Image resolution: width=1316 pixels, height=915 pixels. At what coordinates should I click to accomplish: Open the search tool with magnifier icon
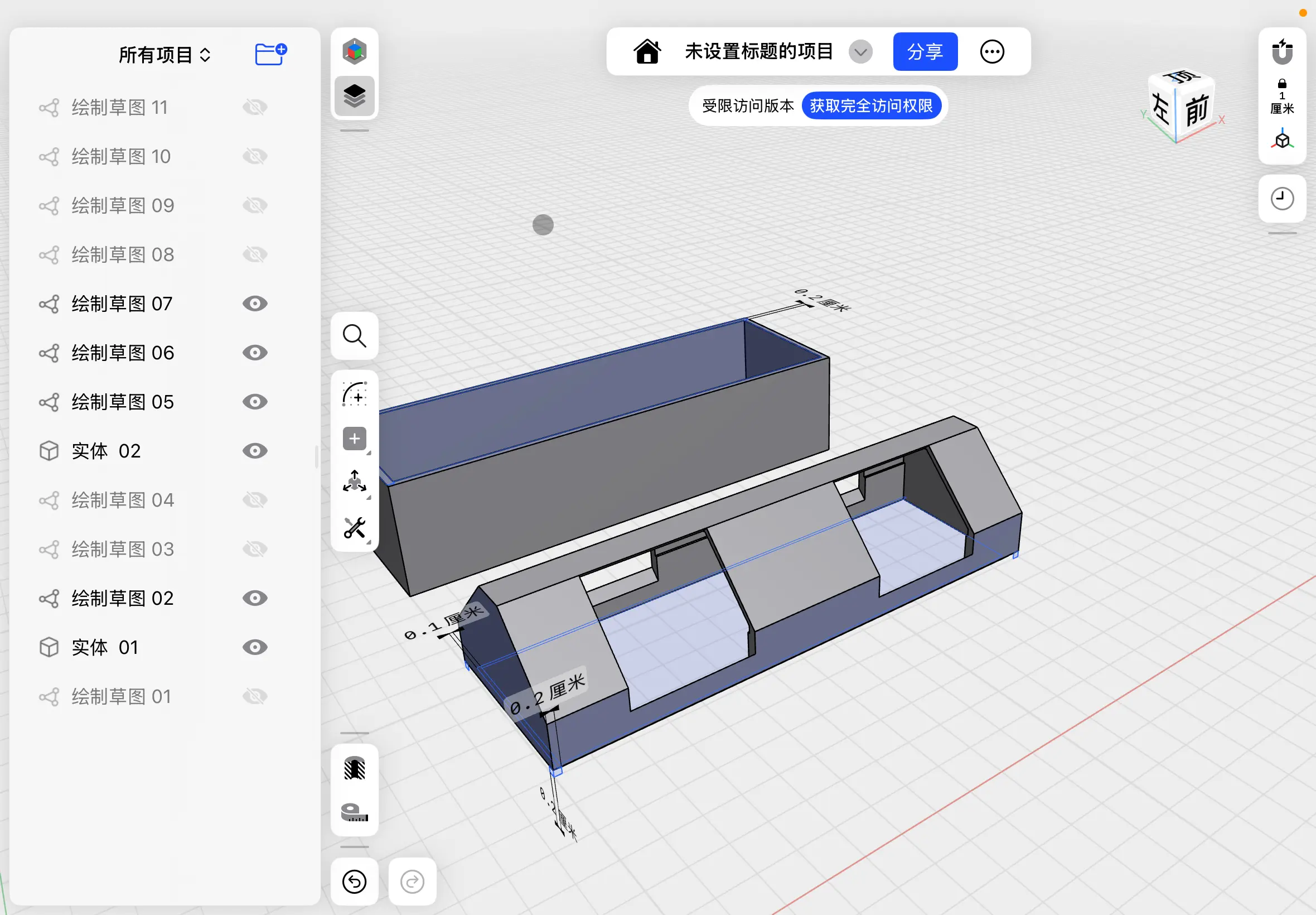(x=354, y=336)
